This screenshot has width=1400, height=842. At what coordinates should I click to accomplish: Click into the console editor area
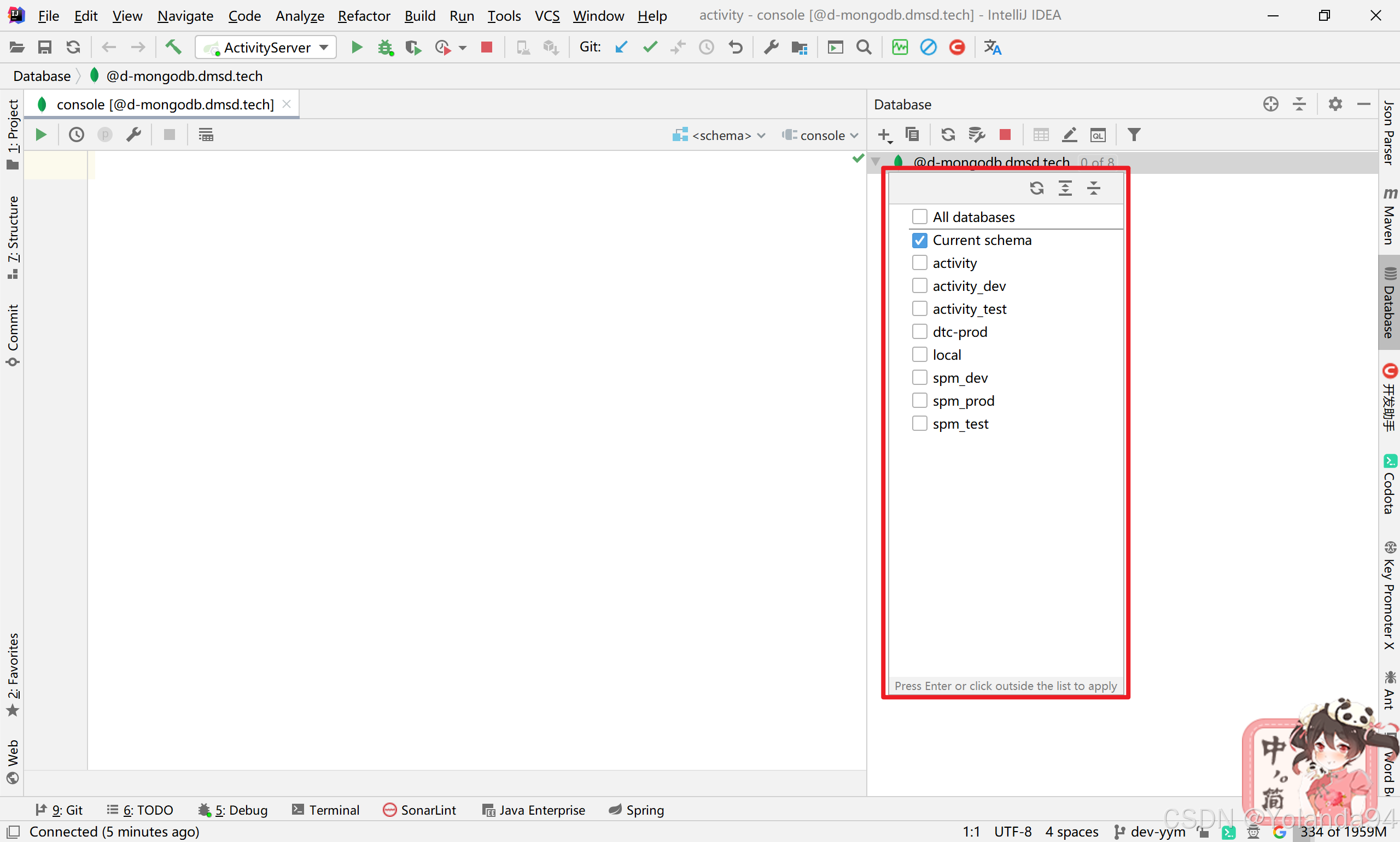tap(454, 397)
